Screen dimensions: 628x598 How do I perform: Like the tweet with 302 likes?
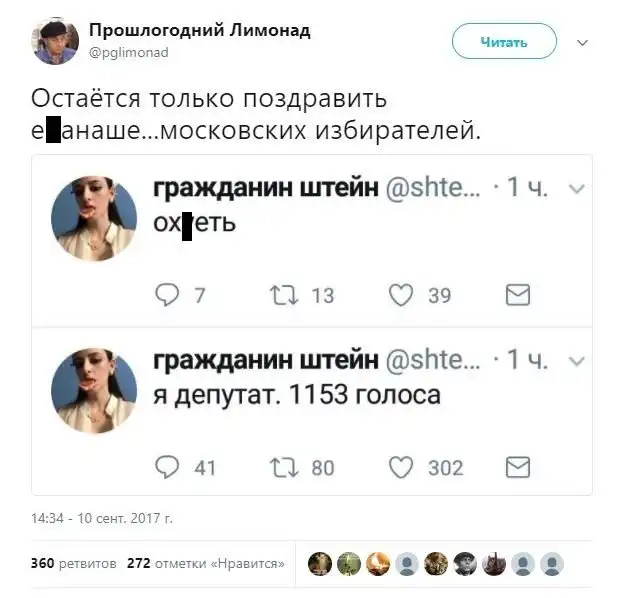tap(401, 466)
